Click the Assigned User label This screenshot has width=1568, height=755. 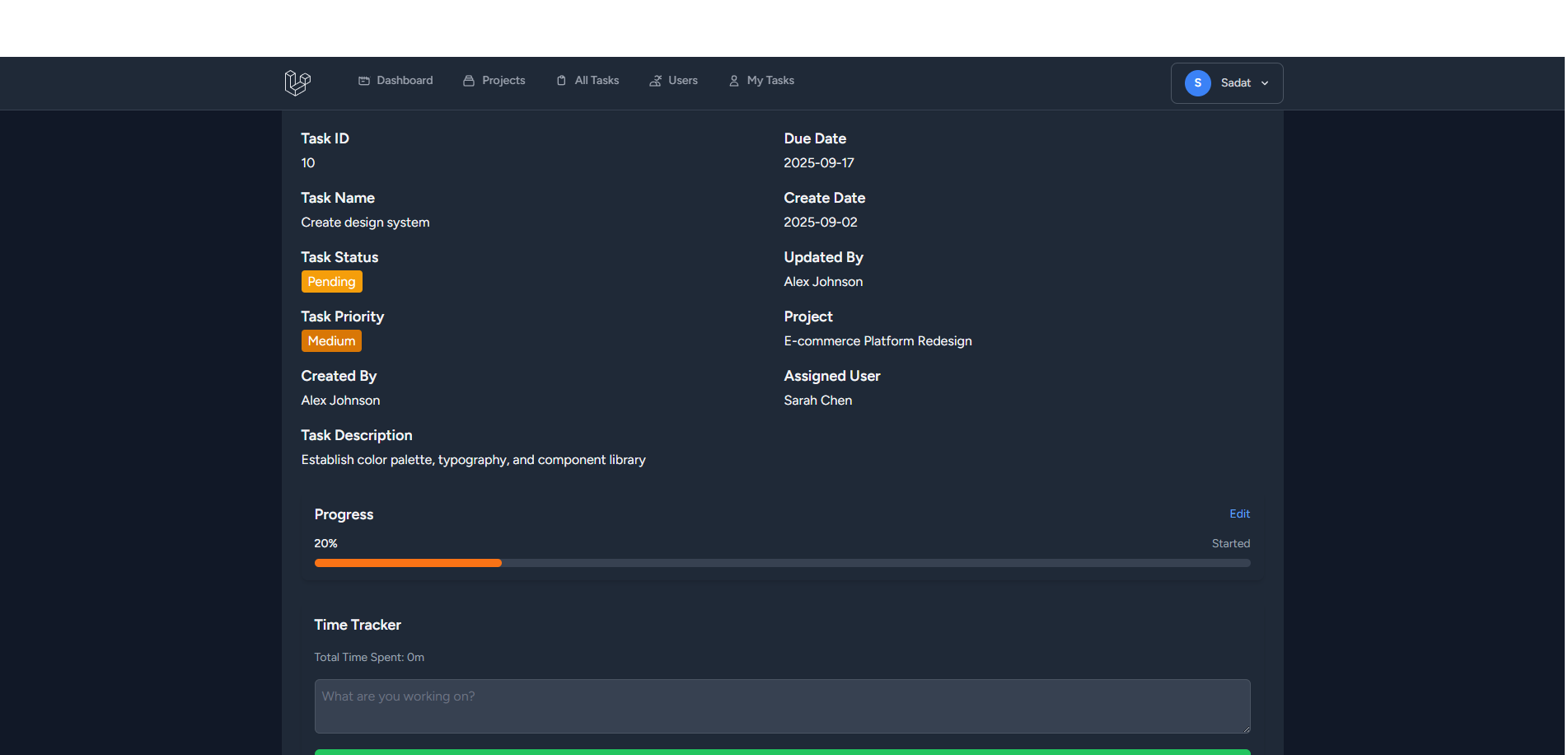point(832,376)
